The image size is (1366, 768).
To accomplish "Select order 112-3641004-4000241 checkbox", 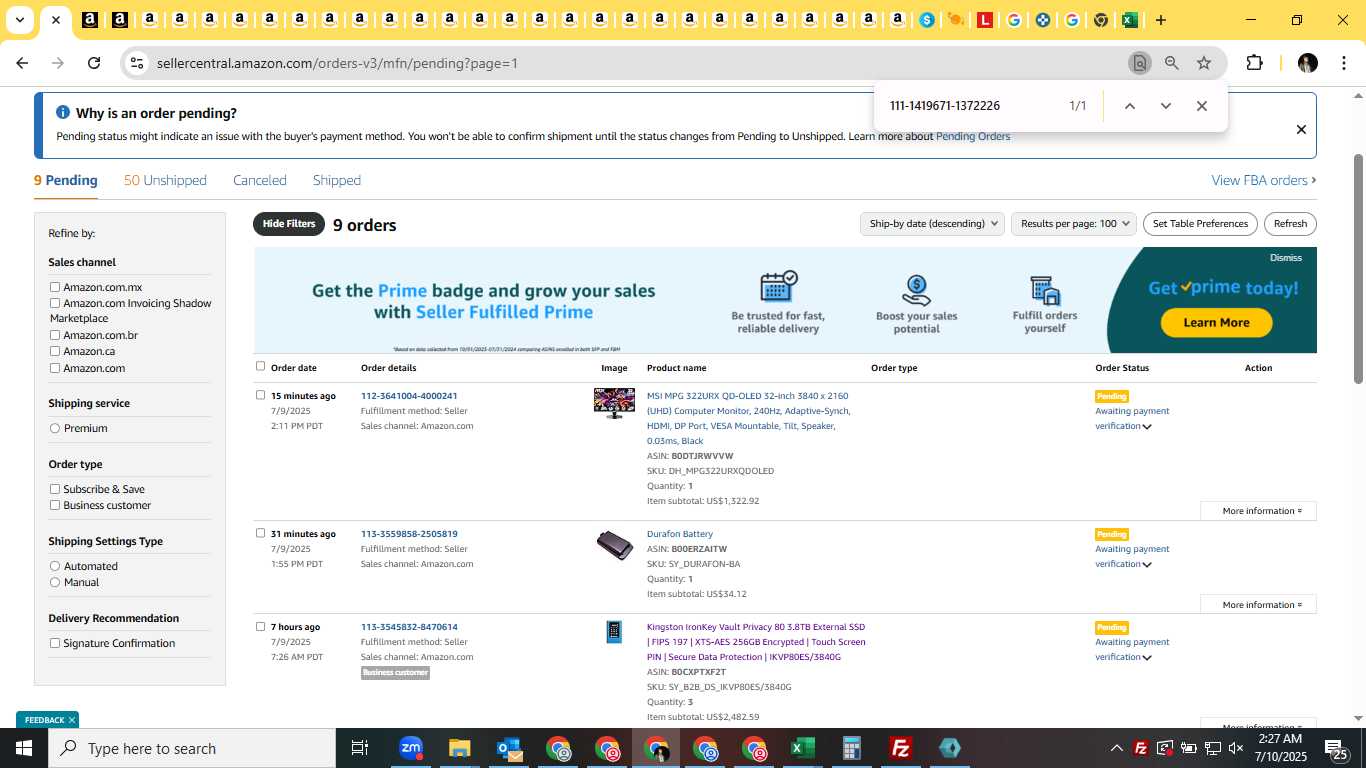I will pos(261,395).
